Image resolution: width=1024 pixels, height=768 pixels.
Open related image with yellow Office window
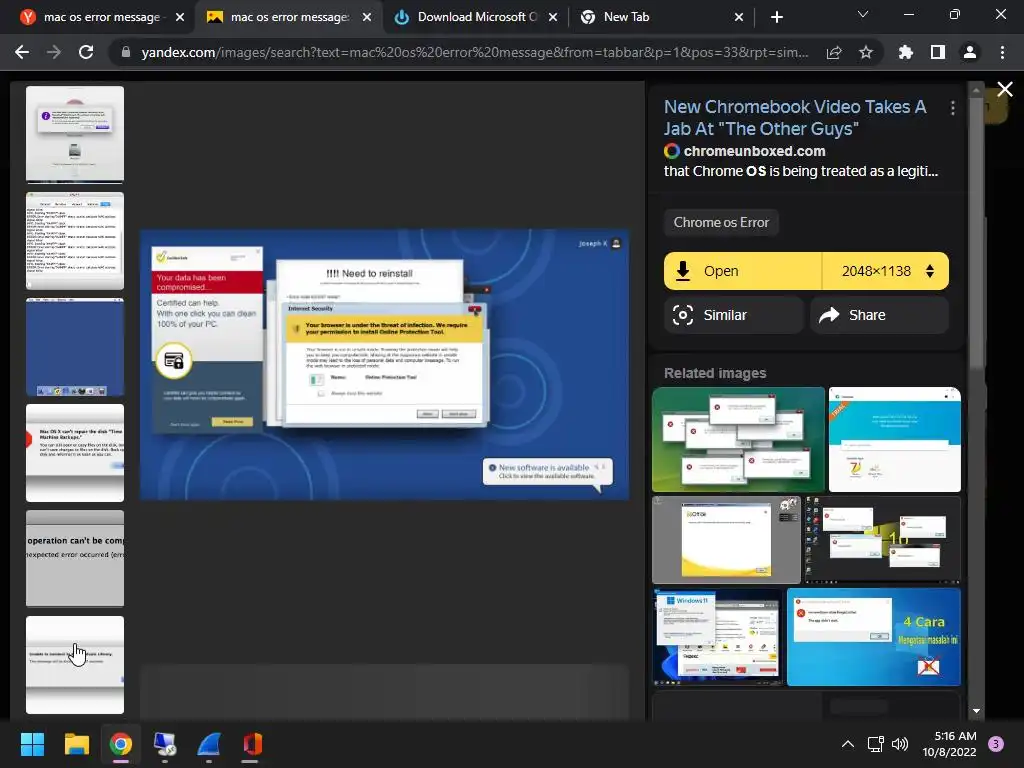[726, 539]
